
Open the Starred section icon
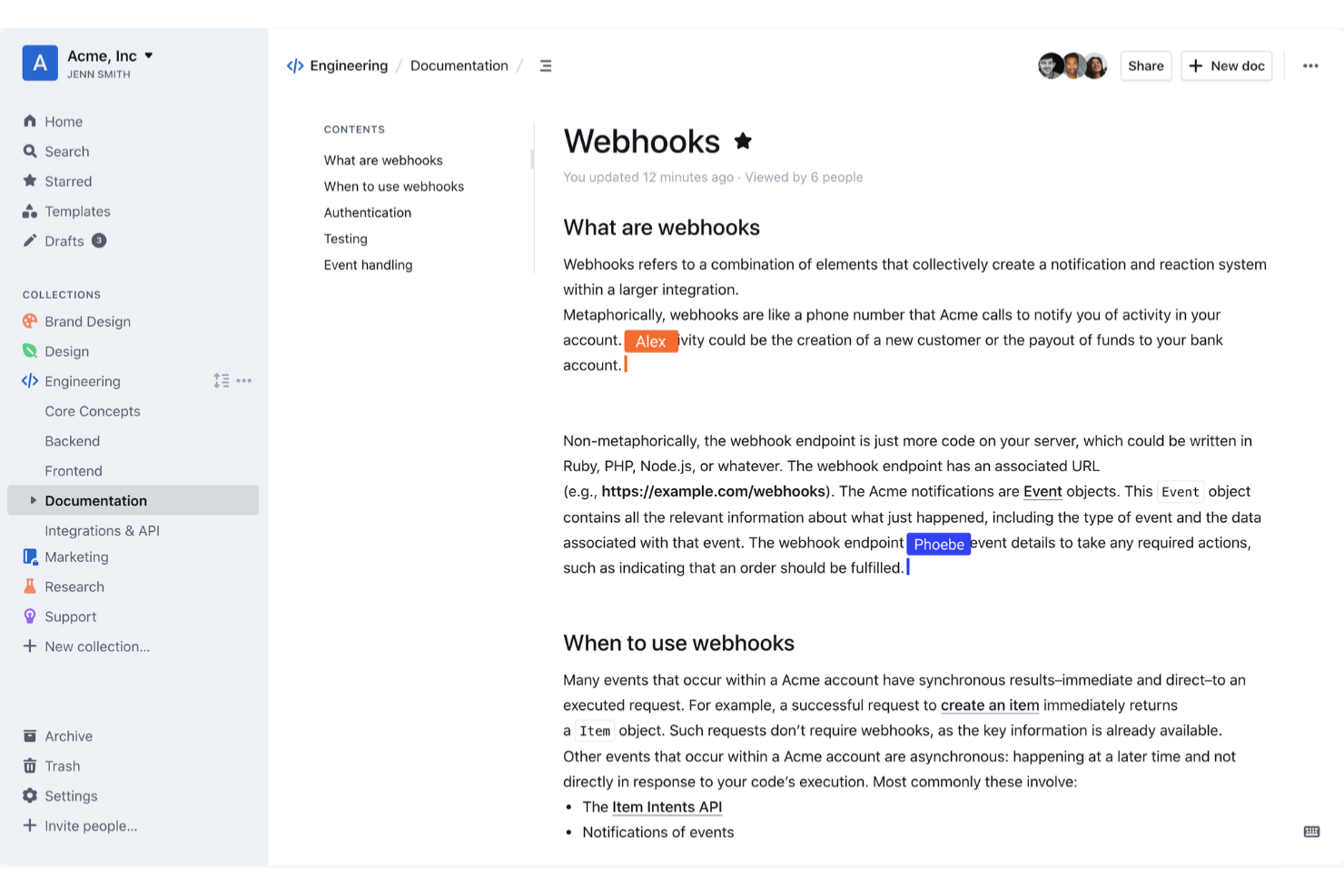click(x=30, y=181)
